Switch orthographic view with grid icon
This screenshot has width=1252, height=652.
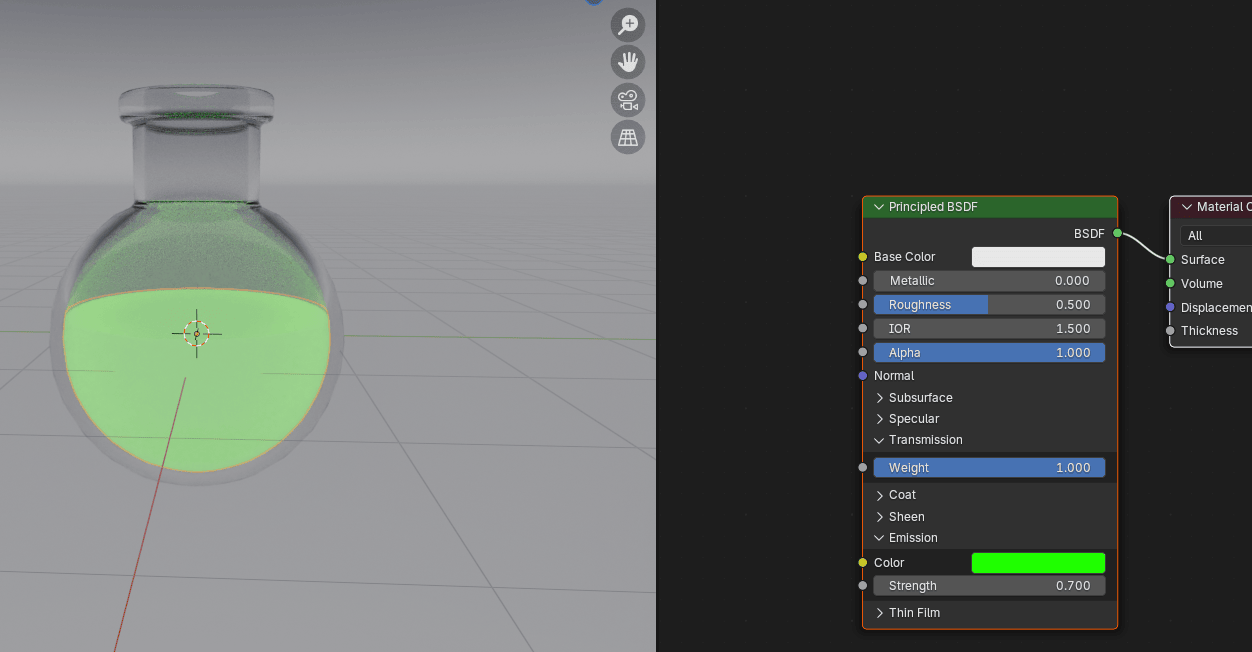tap(628, 137)
